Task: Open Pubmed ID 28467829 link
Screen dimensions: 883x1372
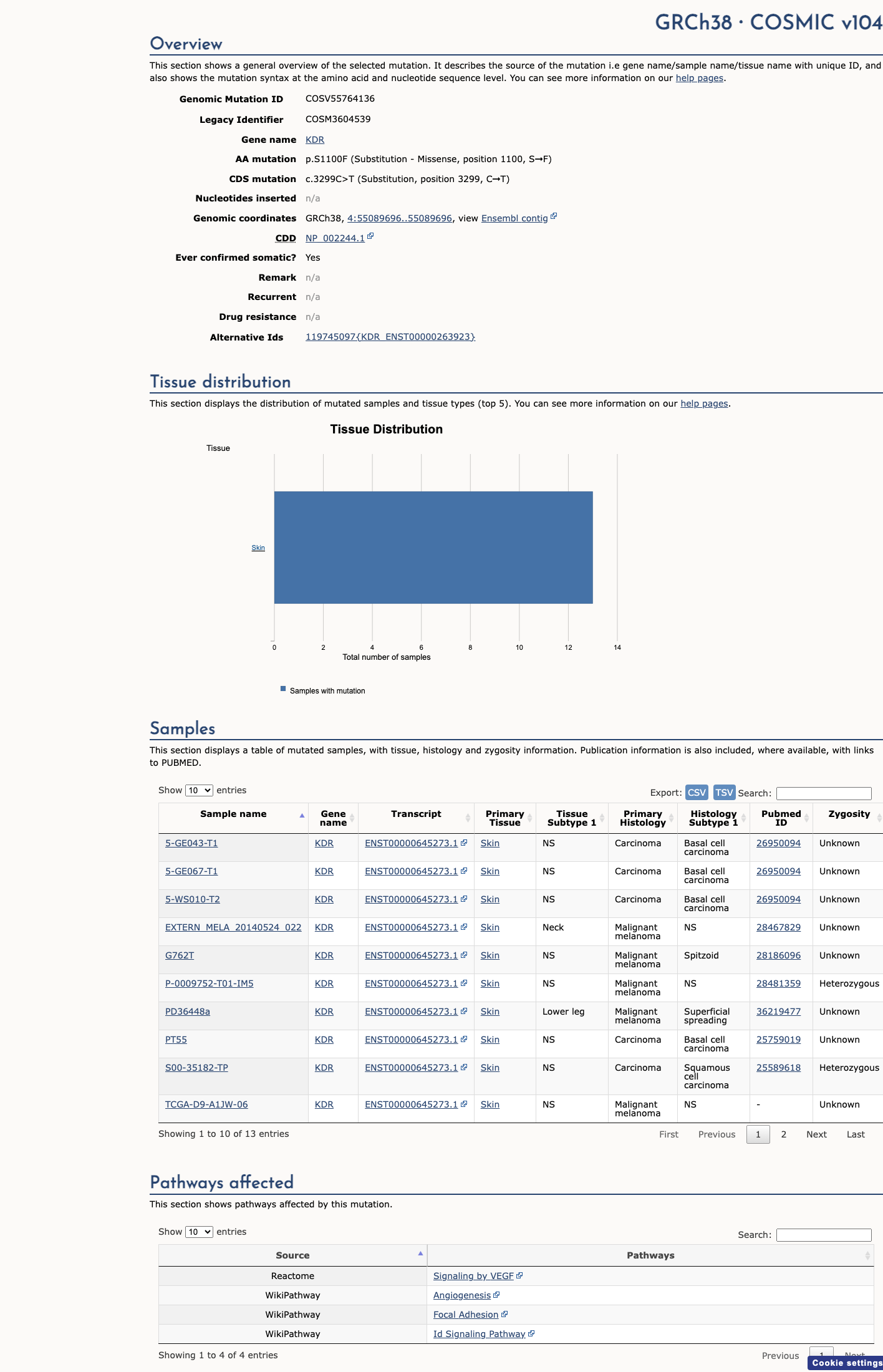Action: [x=778, y=927]
